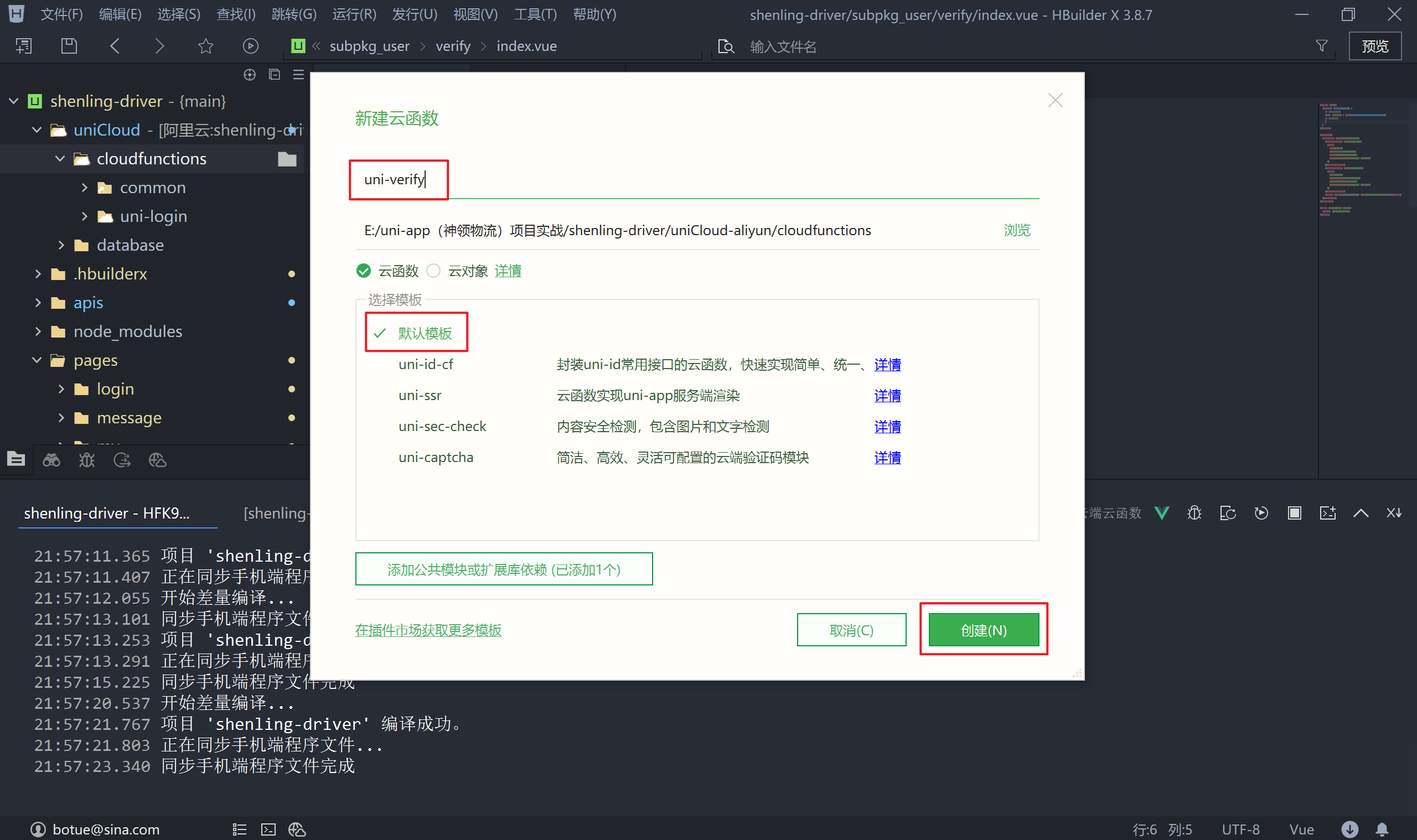Click the Save file toolbar icon
The image size is (1417, 840).
69,46
